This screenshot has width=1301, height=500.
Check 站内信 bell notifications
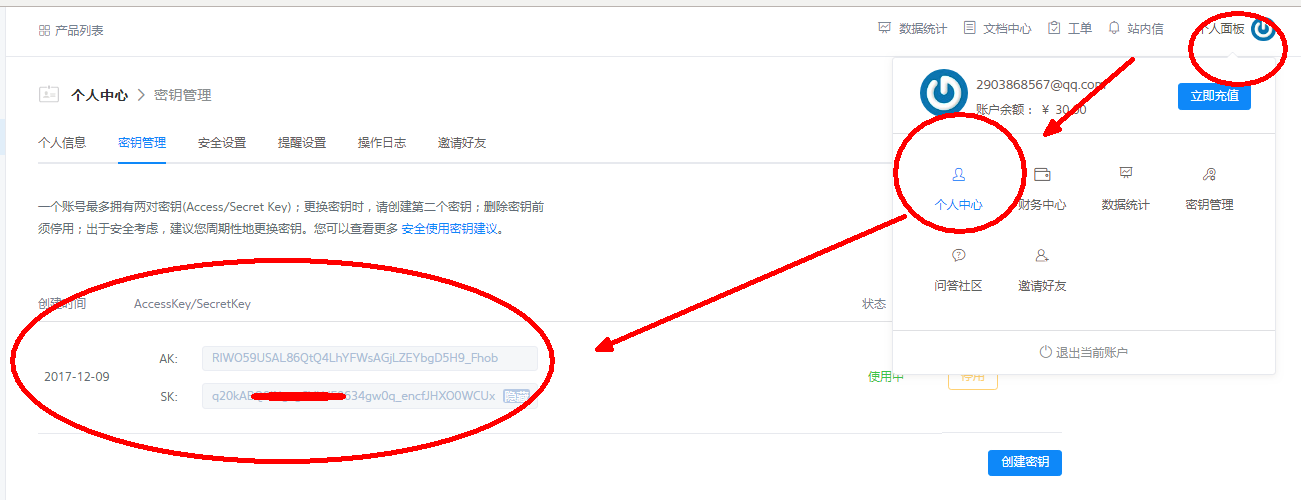tap(1135, 29)
